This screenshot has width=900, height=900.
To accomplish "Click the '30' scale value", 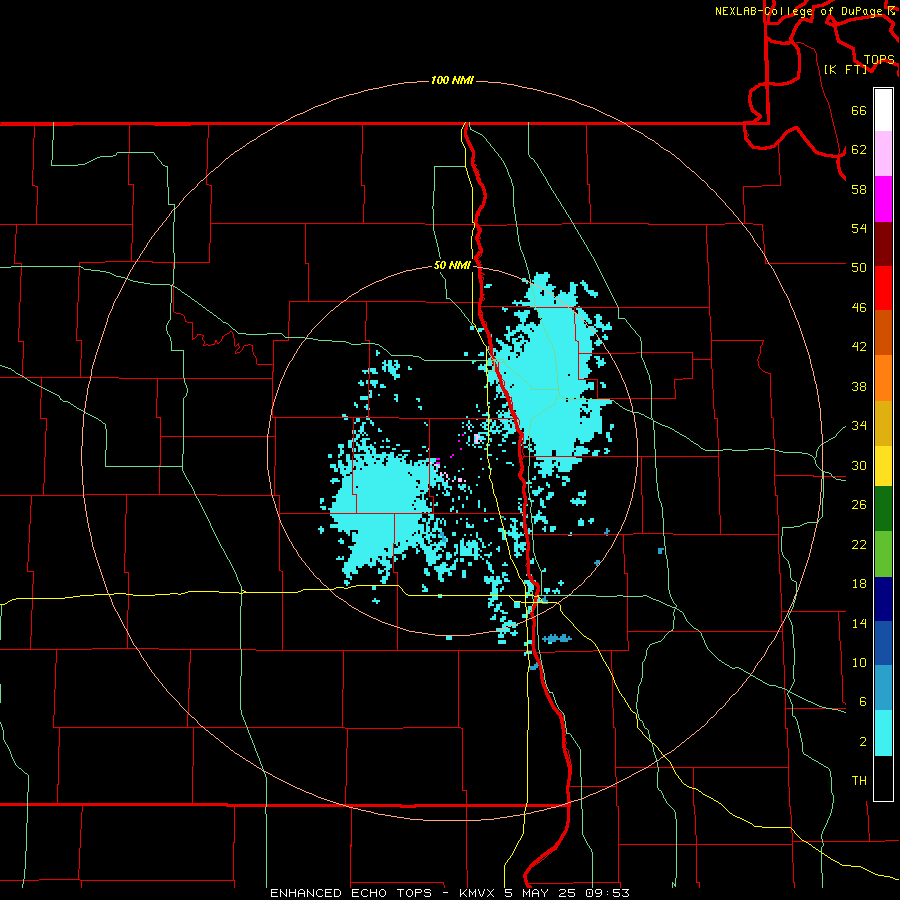I will (859, 465).
